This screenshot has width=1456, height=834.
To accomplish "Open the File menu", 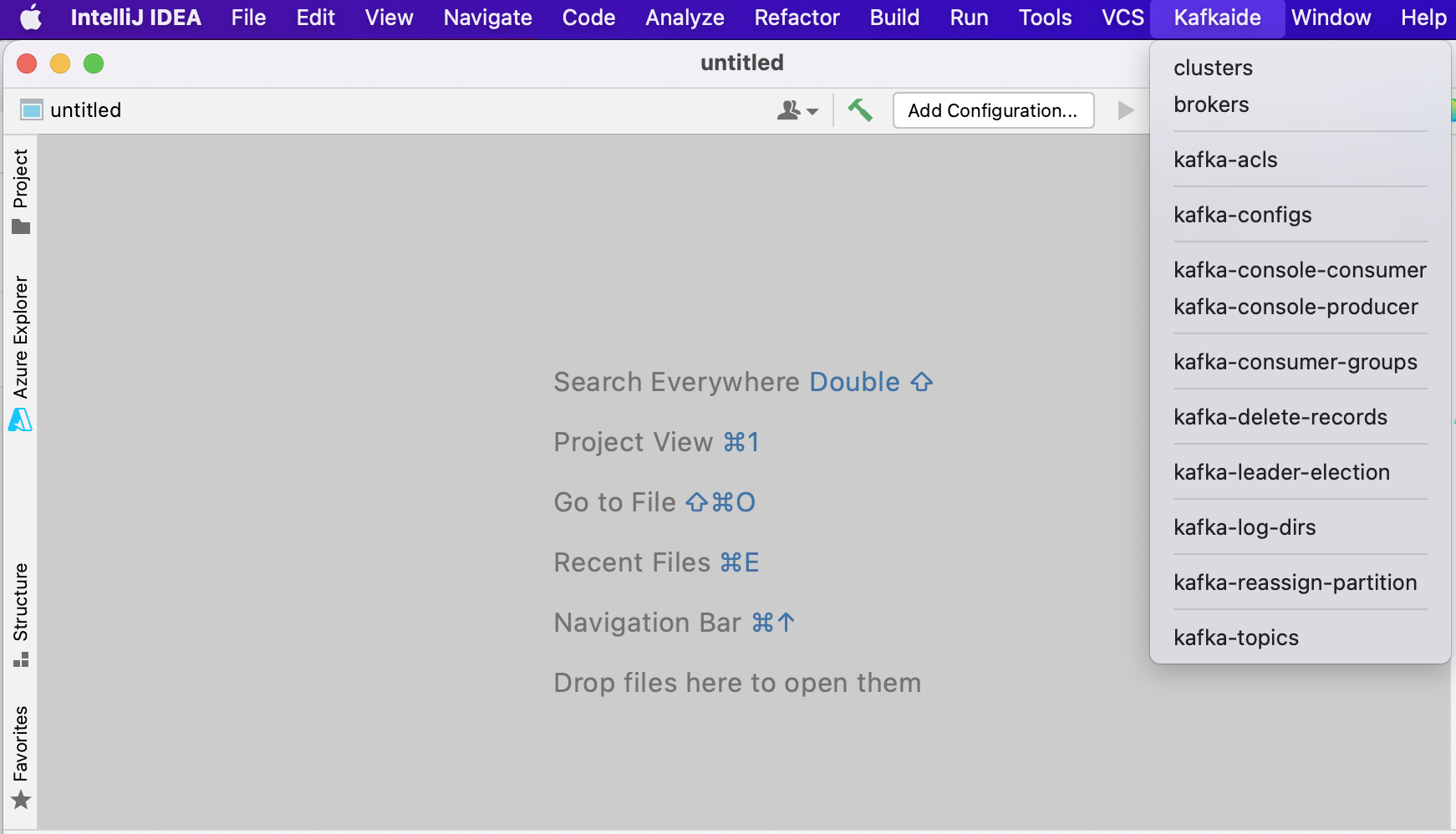I will [x=248, y=18].
